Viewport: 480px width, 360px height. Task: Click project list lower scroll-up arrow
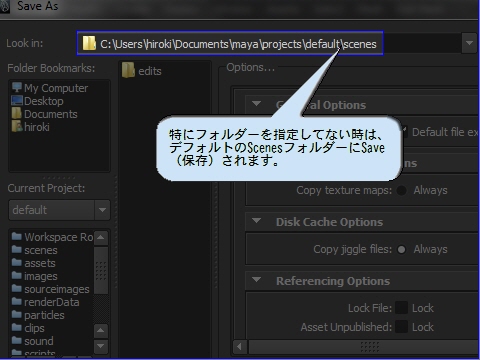(x=101, y=330)
